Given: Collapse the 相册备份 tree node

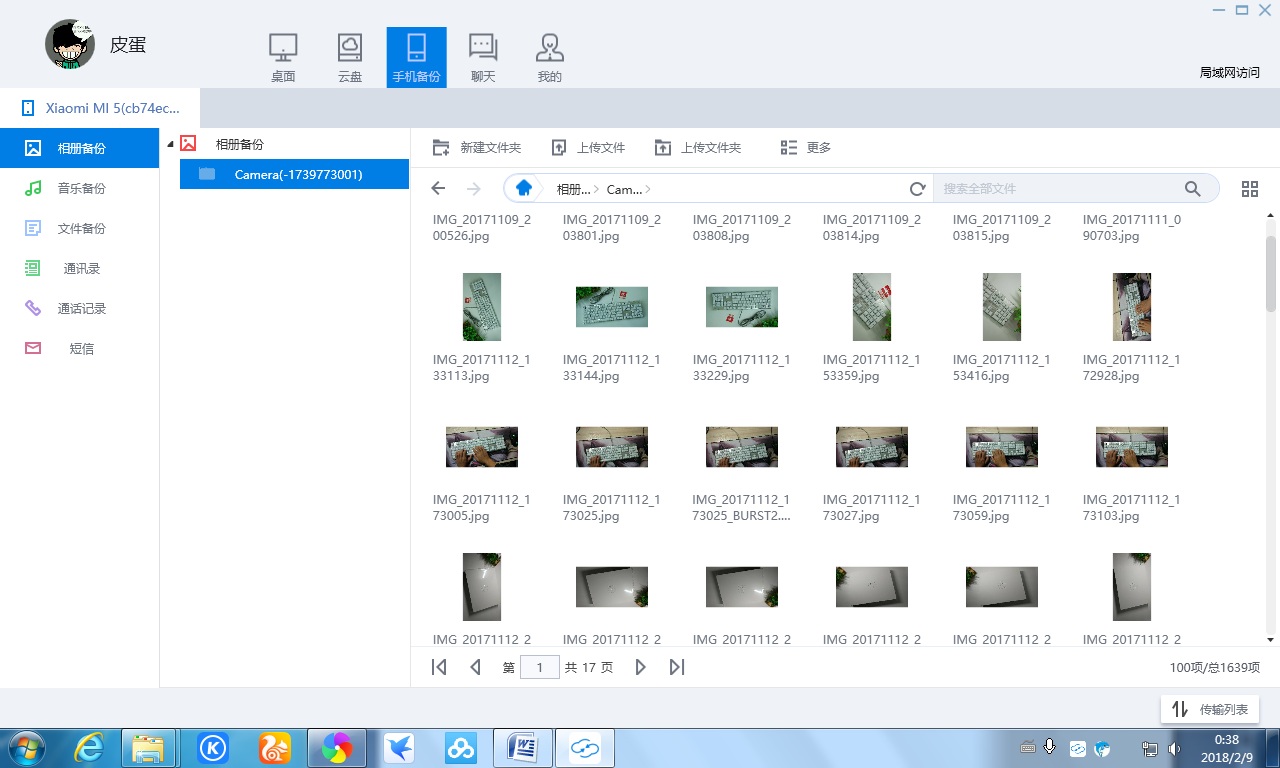Looking at the screenshot, I should click(170, 144).
